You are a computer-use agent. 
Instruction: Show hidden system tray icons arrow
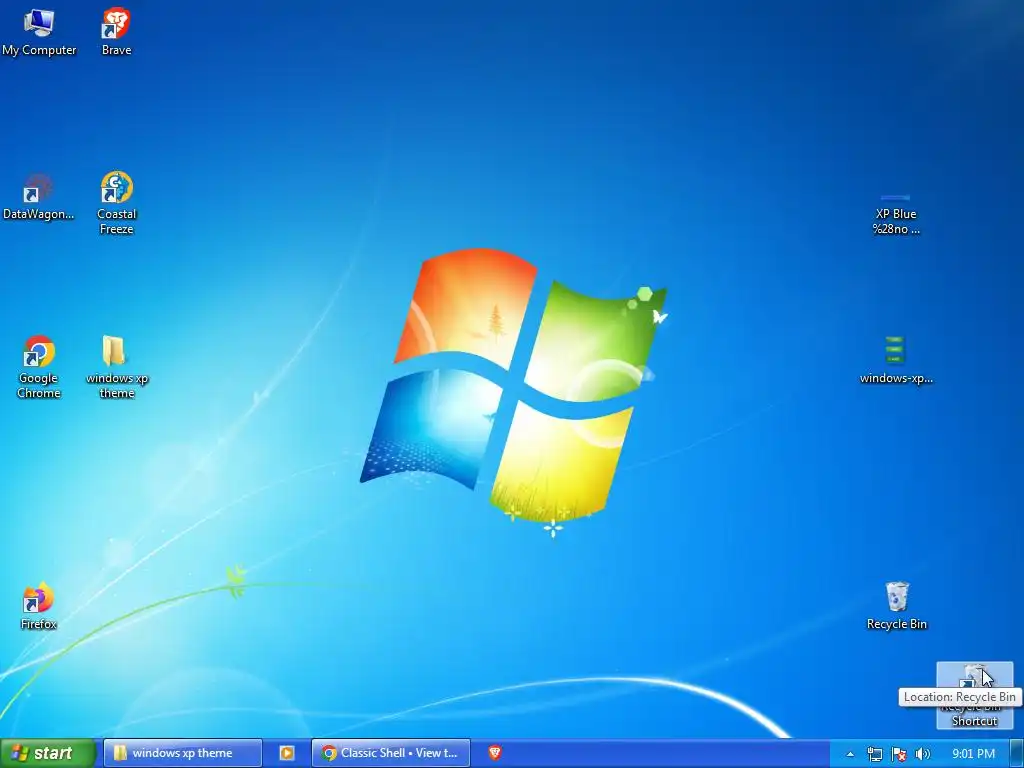point(850,754)
